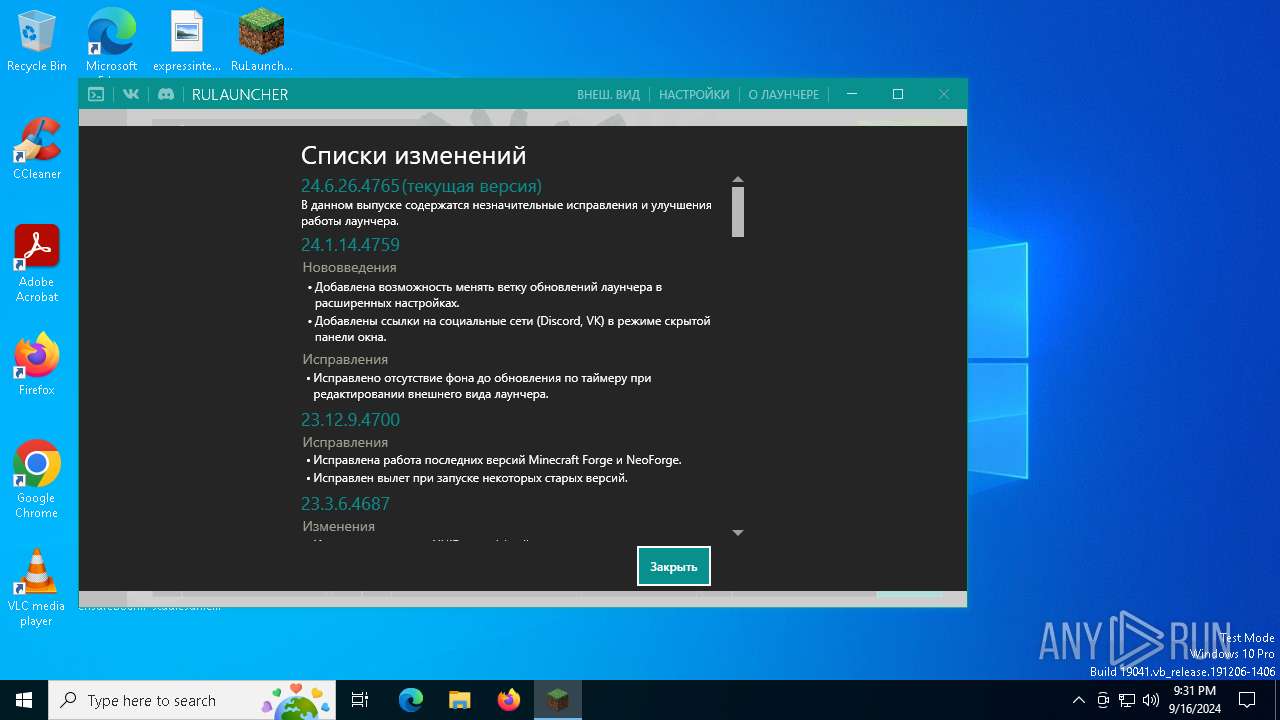Click the Изменения subheading

339,527
